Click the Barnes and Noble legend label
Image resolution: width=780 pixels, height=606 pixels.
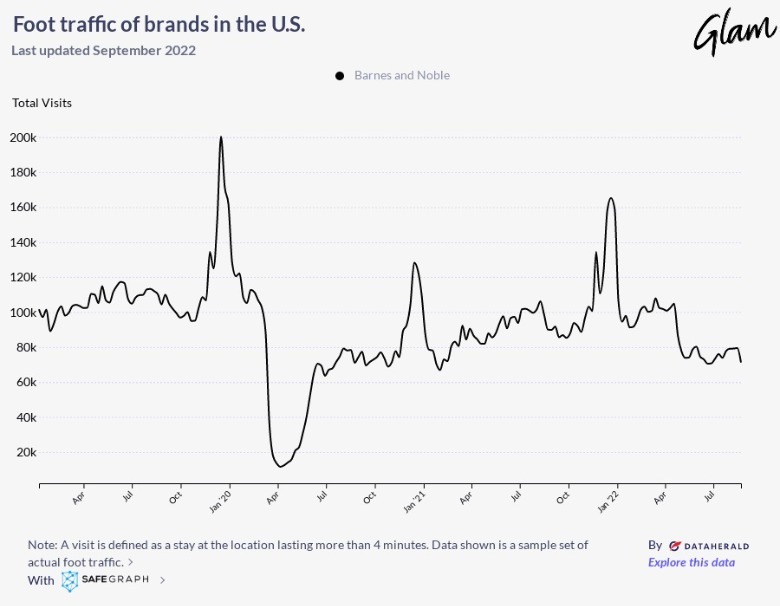[x=401, y=76]
